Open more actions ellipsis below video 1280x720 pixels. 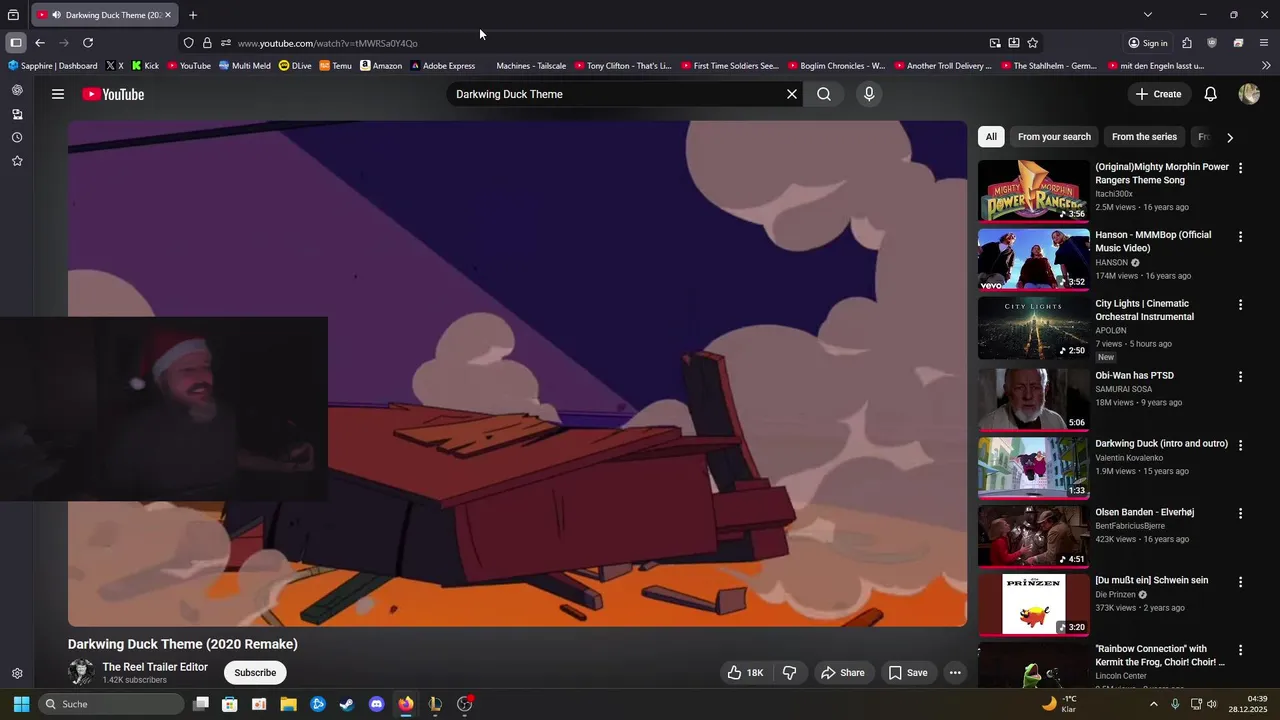click(x=955, y=673)
